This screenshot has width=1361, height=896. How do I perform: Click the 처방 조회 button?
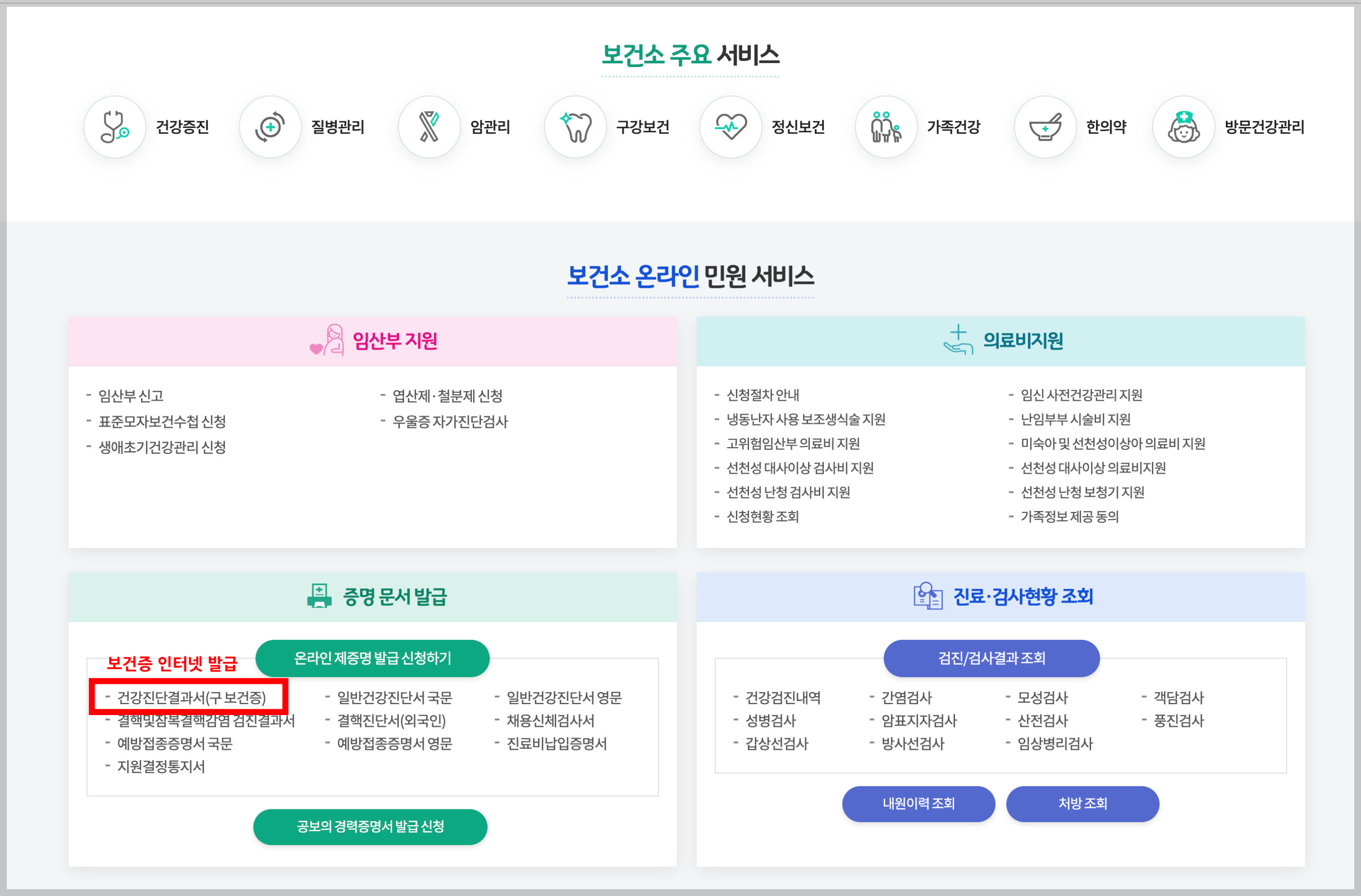click(x=1082, y=803)
